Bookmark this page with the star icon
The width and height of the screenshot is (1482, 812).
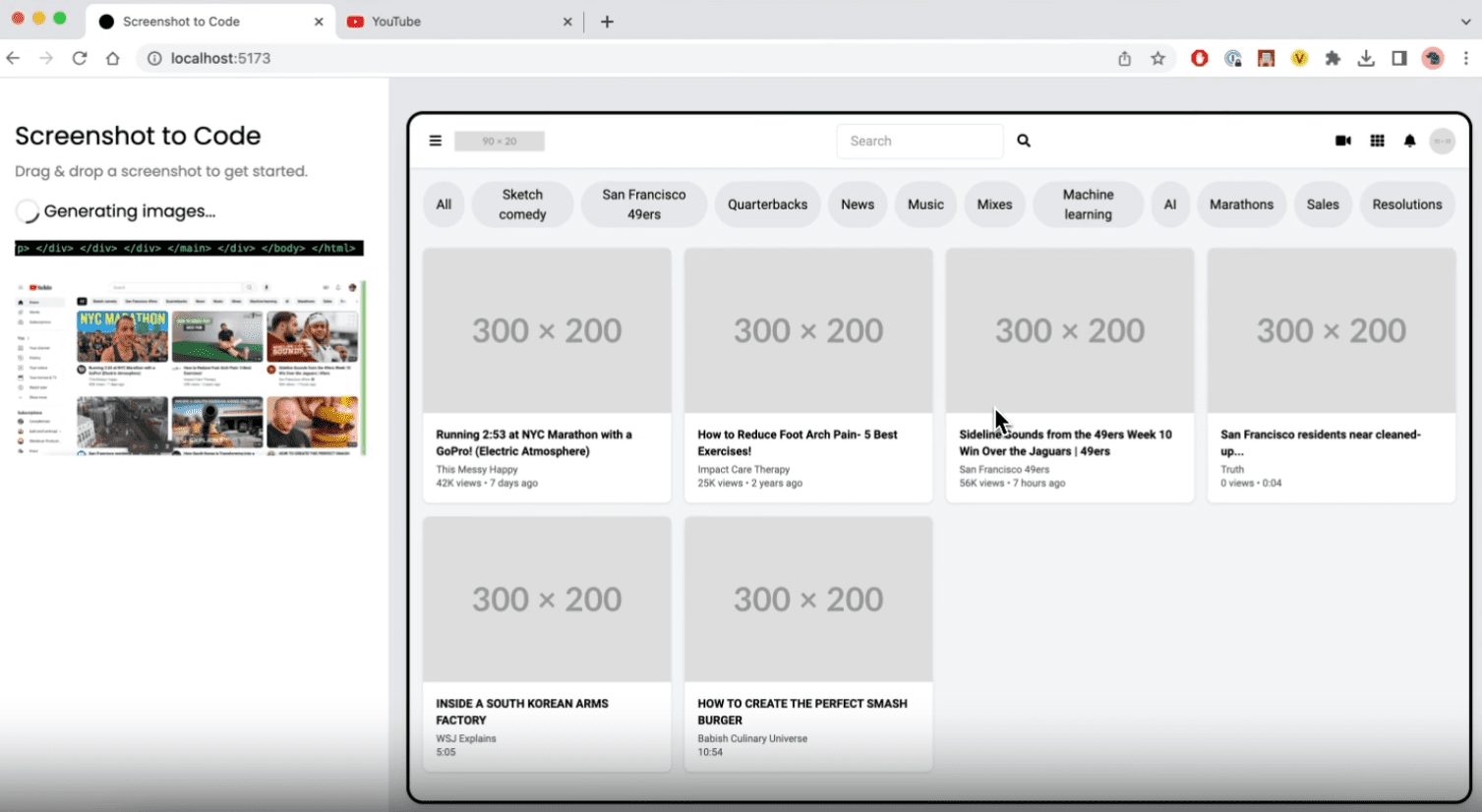click(1158, 58)
